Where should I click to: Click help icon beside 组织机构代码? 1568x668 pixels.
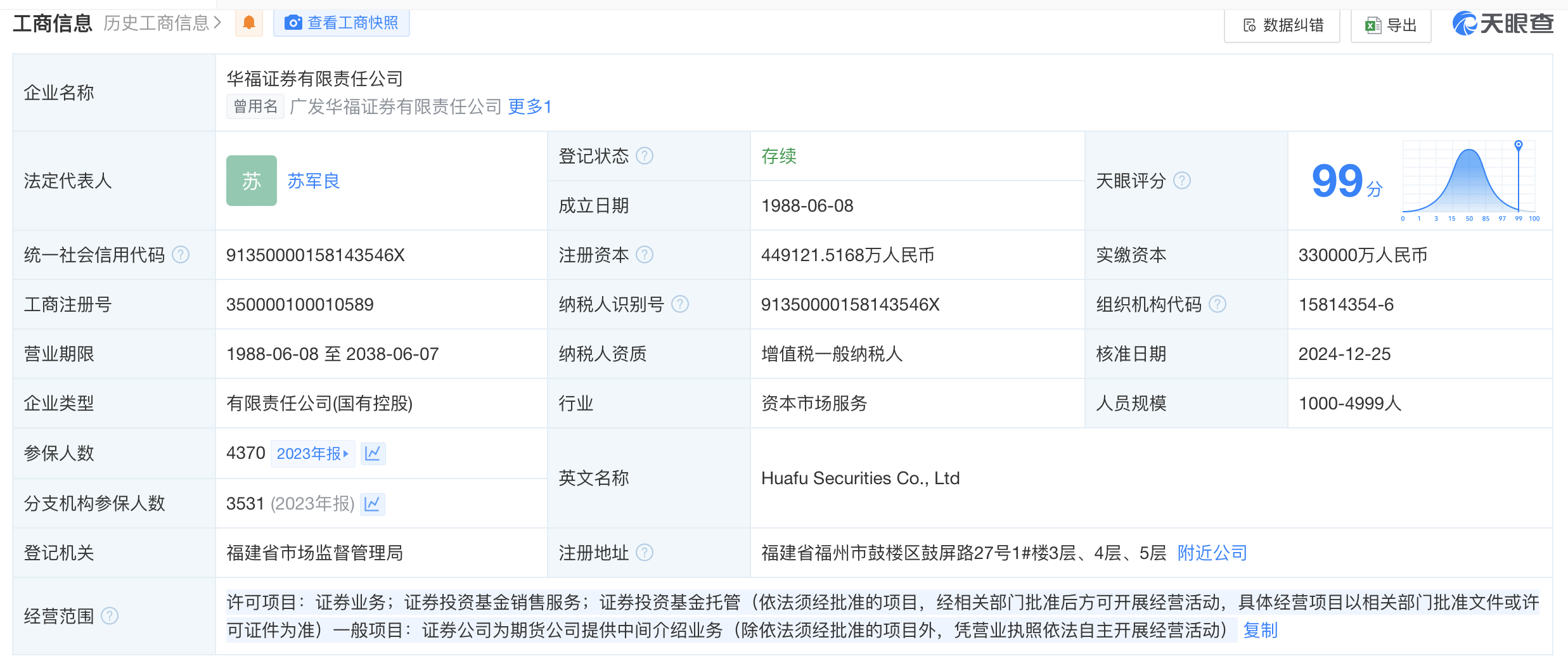click(x=1218, y=304)
